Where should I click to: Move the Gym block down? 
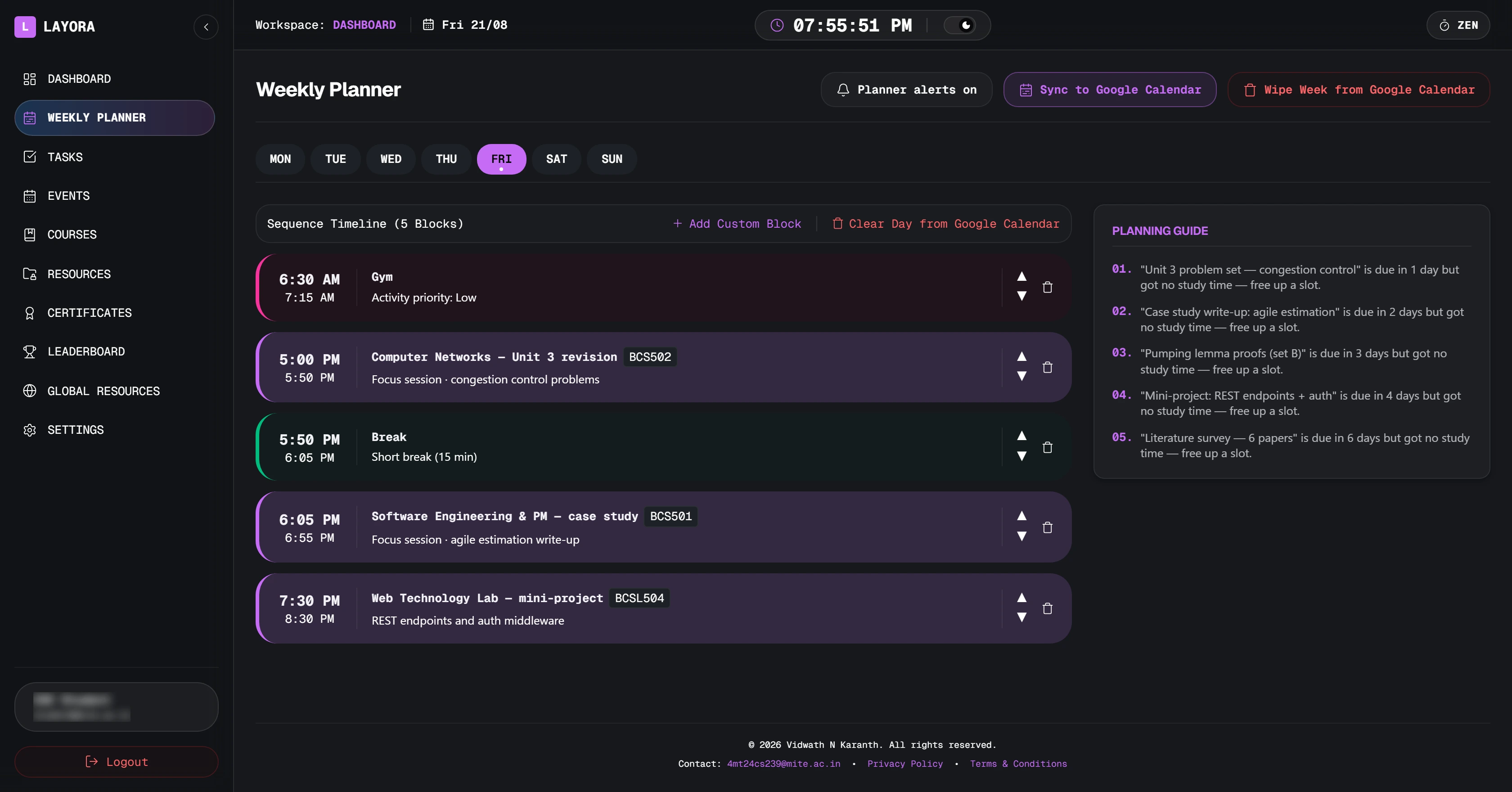click(1021, 297)
